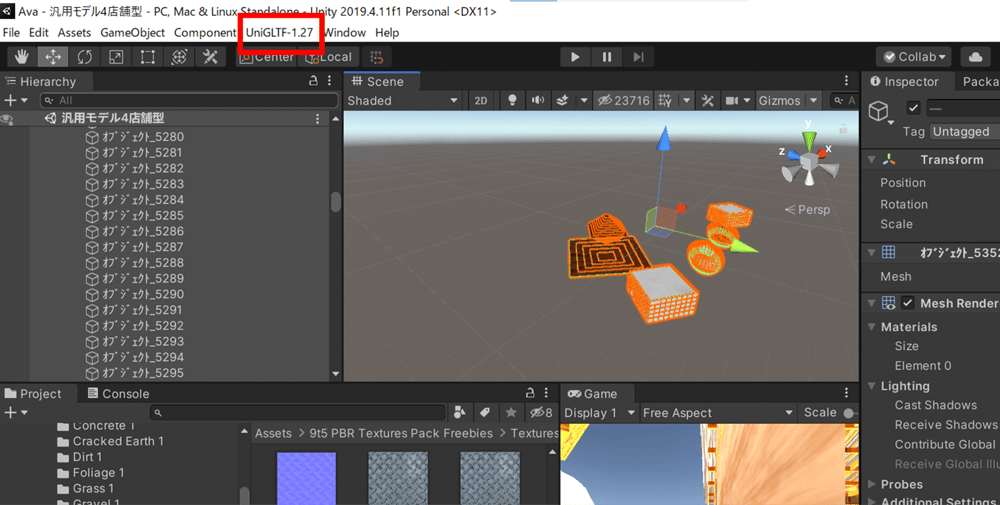Toggle scene lighting bulb
This screenshot has height=505, width=1000.
(511, 100)
